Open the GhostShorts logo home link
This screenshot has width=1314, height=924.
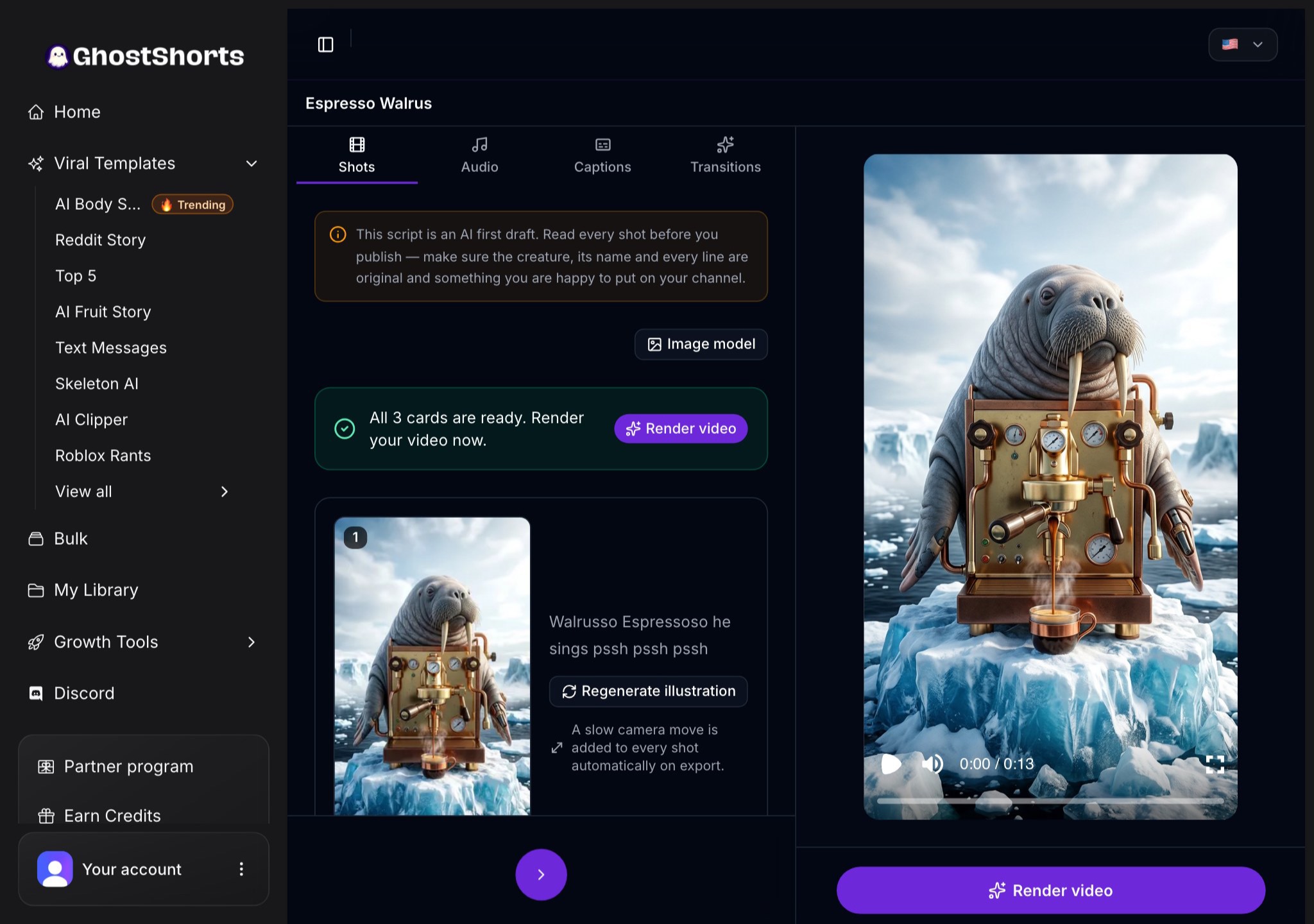pyautogui.click(x=145, y=56)
